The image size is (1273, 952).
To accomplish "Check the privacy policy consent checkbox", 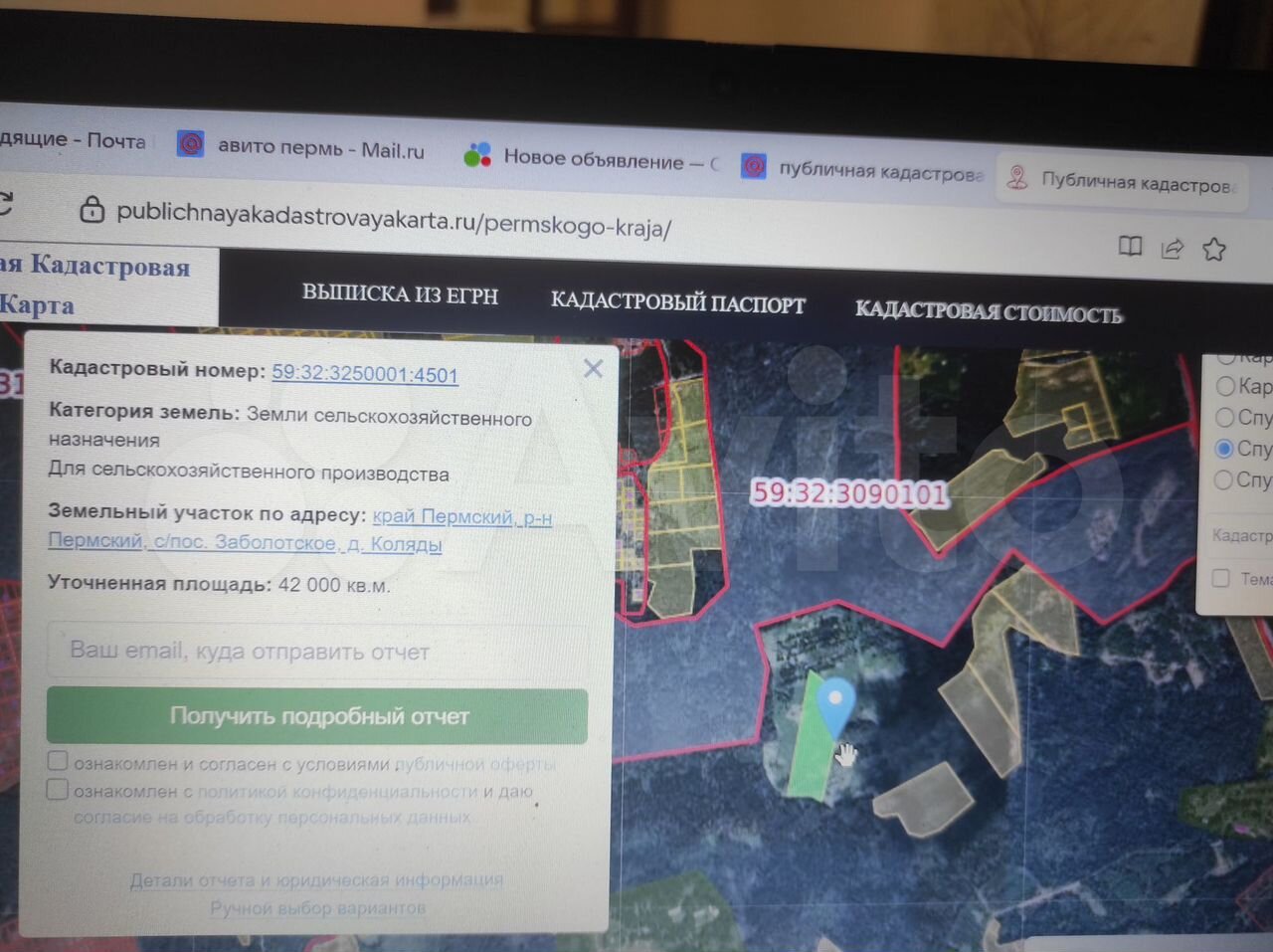I will pyautogui.click(x=58, y=790).
